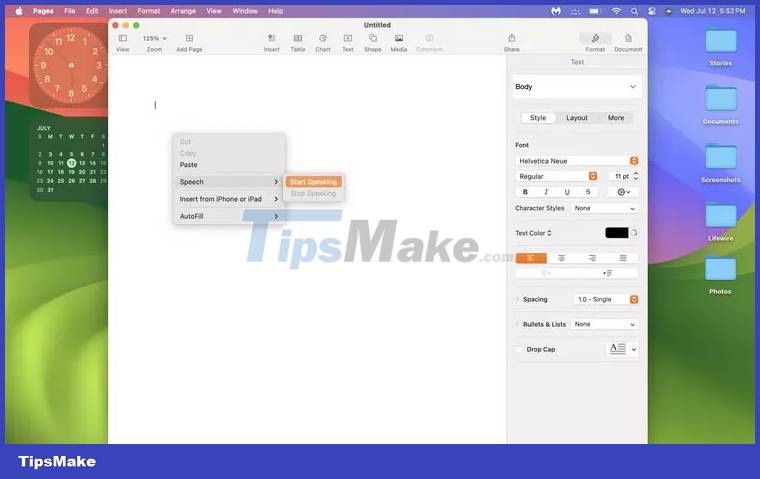Toggle italic text formatting

click(x=546, y=192)
